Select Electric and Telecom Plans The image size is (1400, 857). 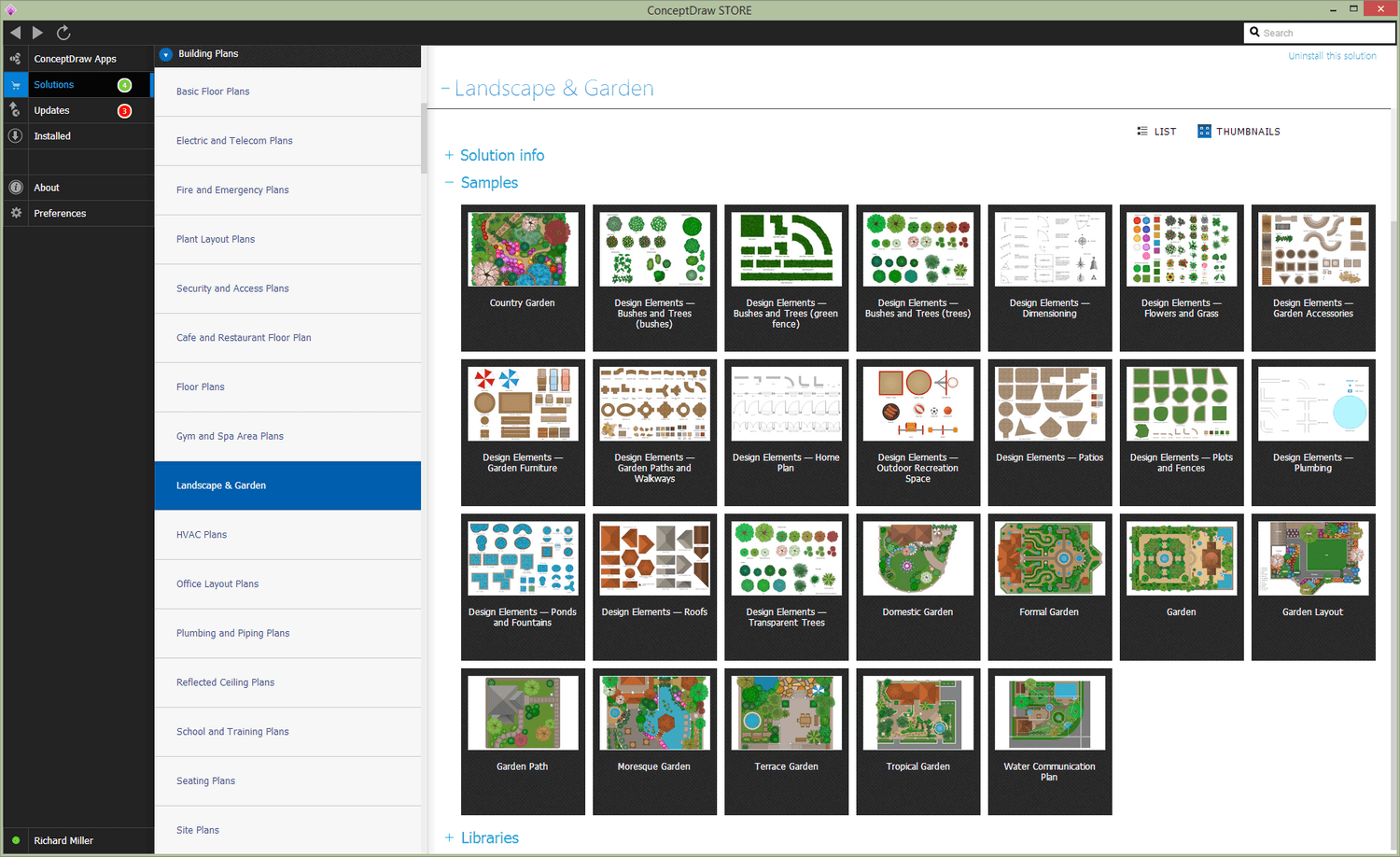tap(287, 141)
